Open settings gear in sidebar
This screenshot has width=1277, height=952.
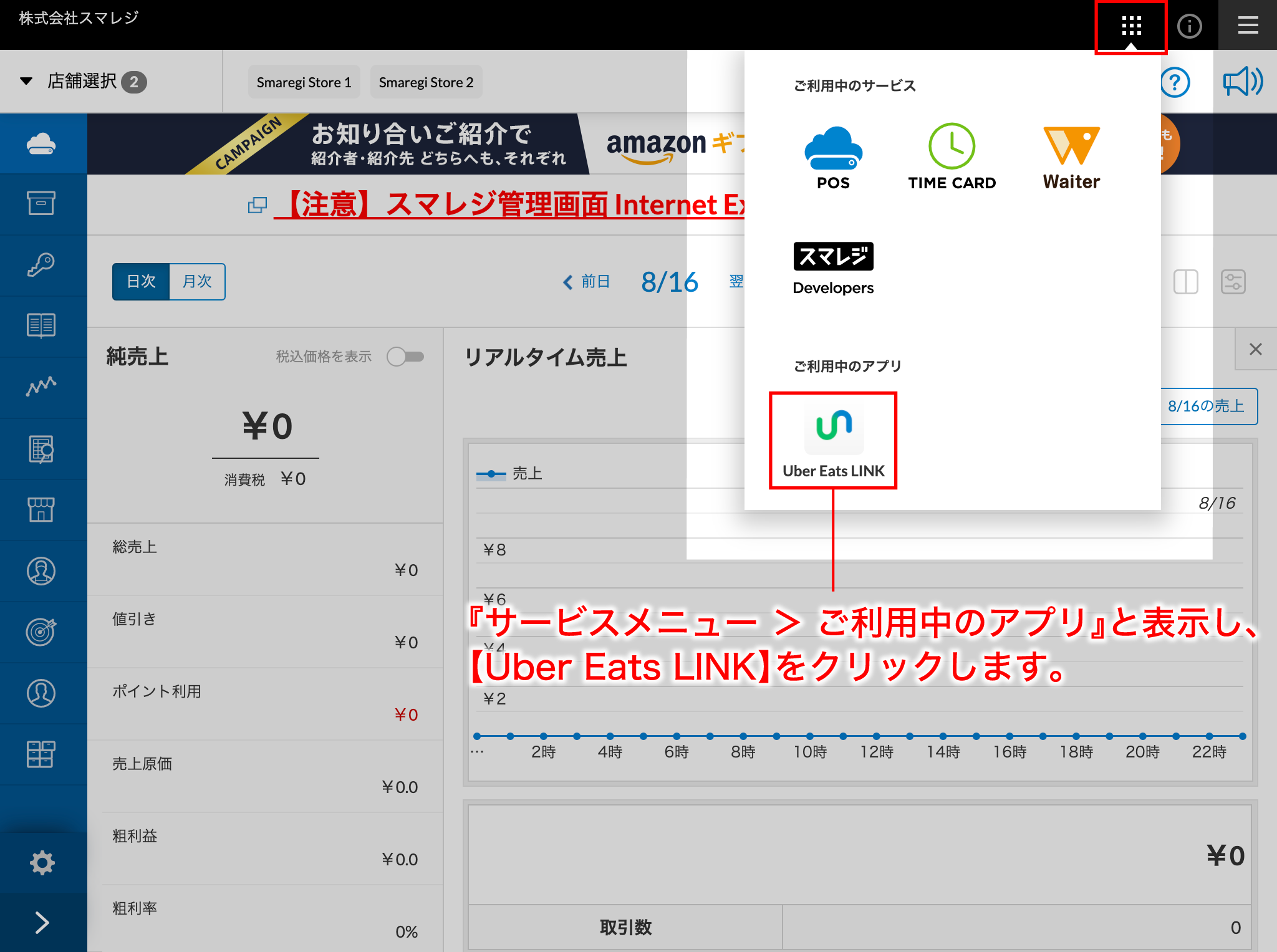[x=42, y=863]
